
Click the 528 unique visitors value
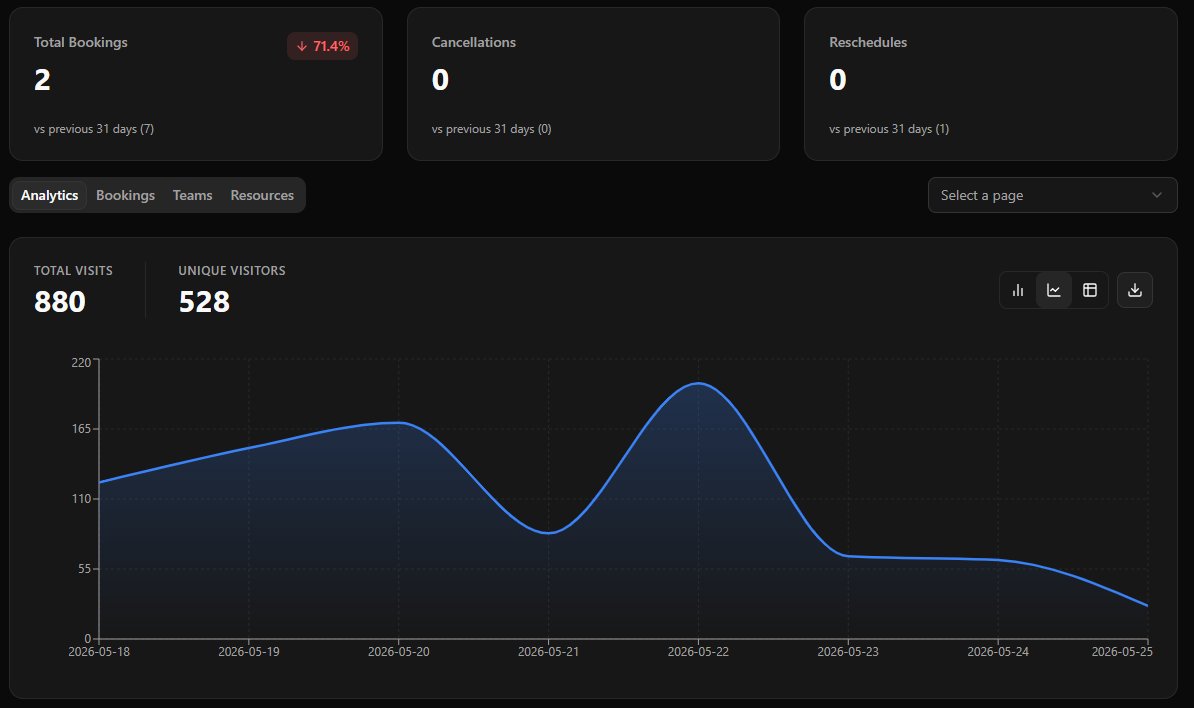tap(204, 302)
